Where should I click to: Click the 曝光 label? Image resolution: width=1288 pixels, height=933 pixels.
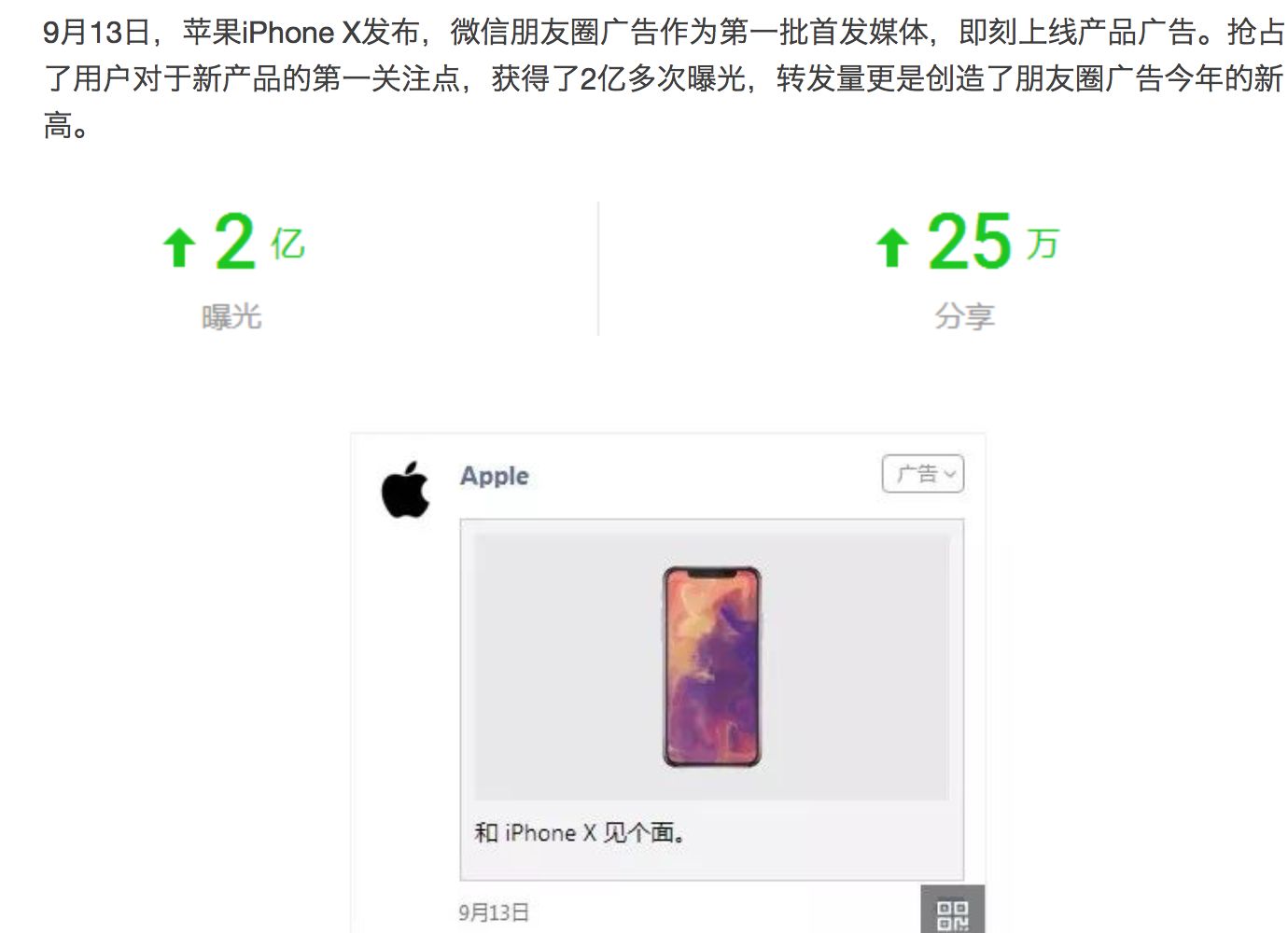pyautogui.click(x=231, y=317)
